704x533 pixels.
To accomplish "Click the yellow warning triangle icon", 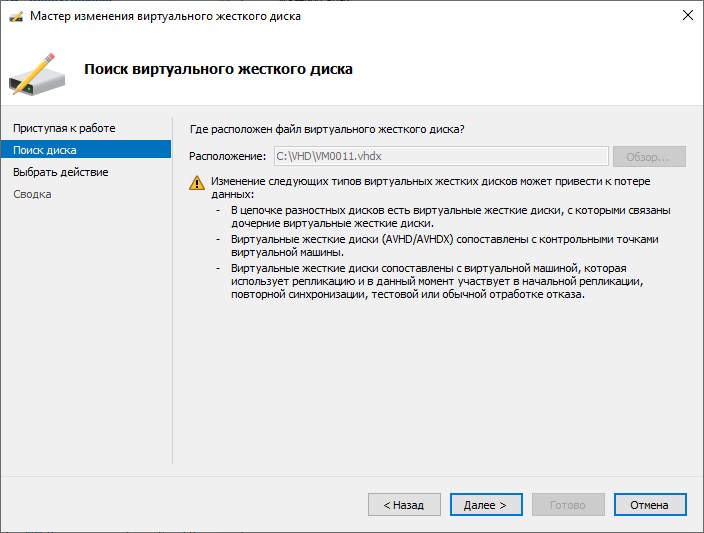I will [x=198, y=182].
